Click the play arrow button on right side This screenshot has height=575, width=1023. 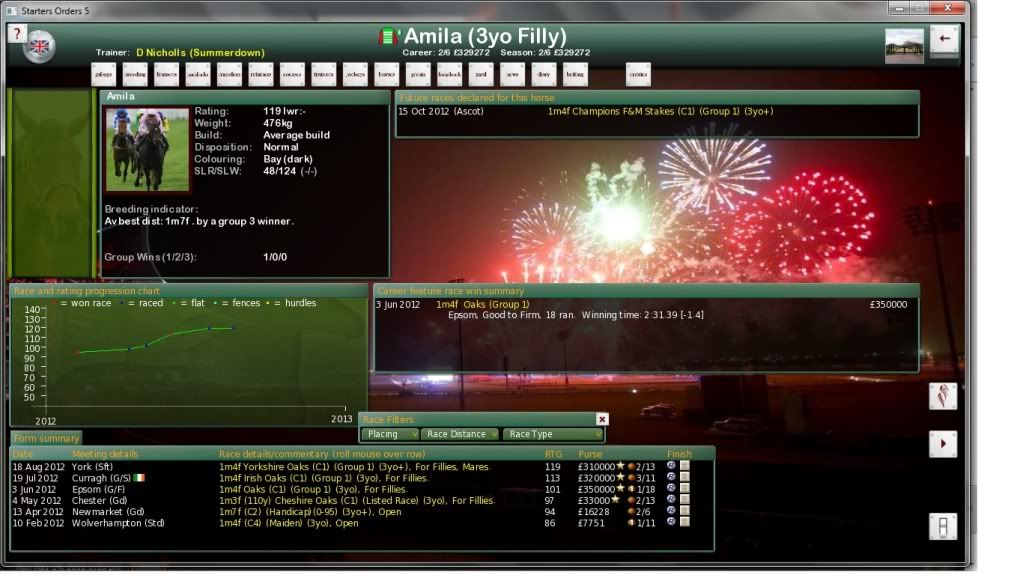coord(943,444)
